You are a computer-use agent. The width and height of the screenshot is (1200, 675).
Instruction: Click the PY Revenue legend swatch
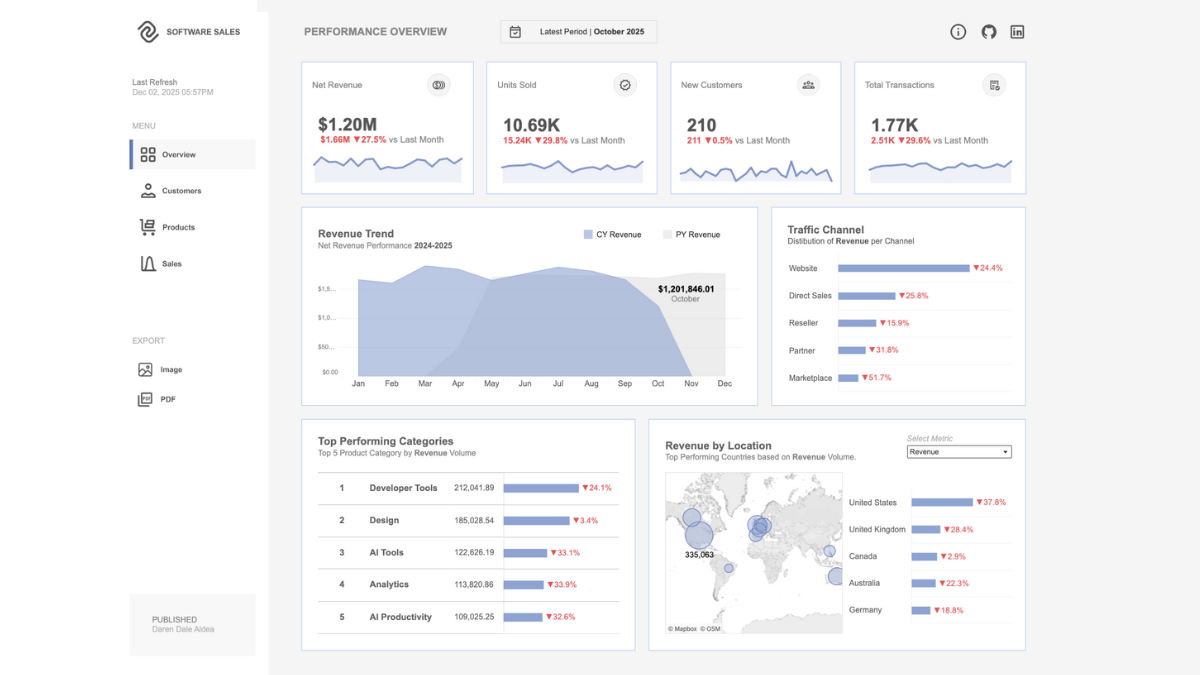[668, 235]
